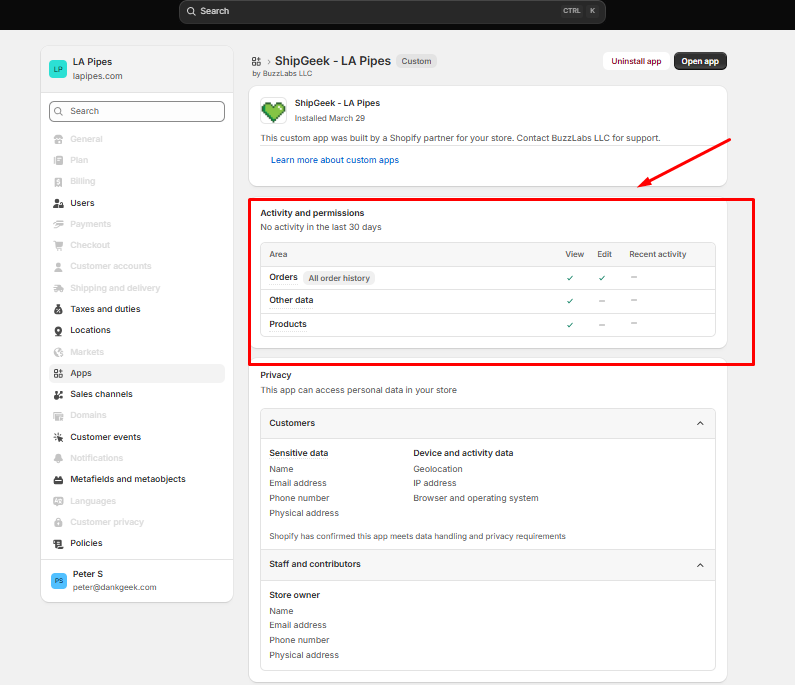Viewport: 795px width, 685px height.
Task: Click the Payments icon in sidebar
Action: [x=58, y=224]
